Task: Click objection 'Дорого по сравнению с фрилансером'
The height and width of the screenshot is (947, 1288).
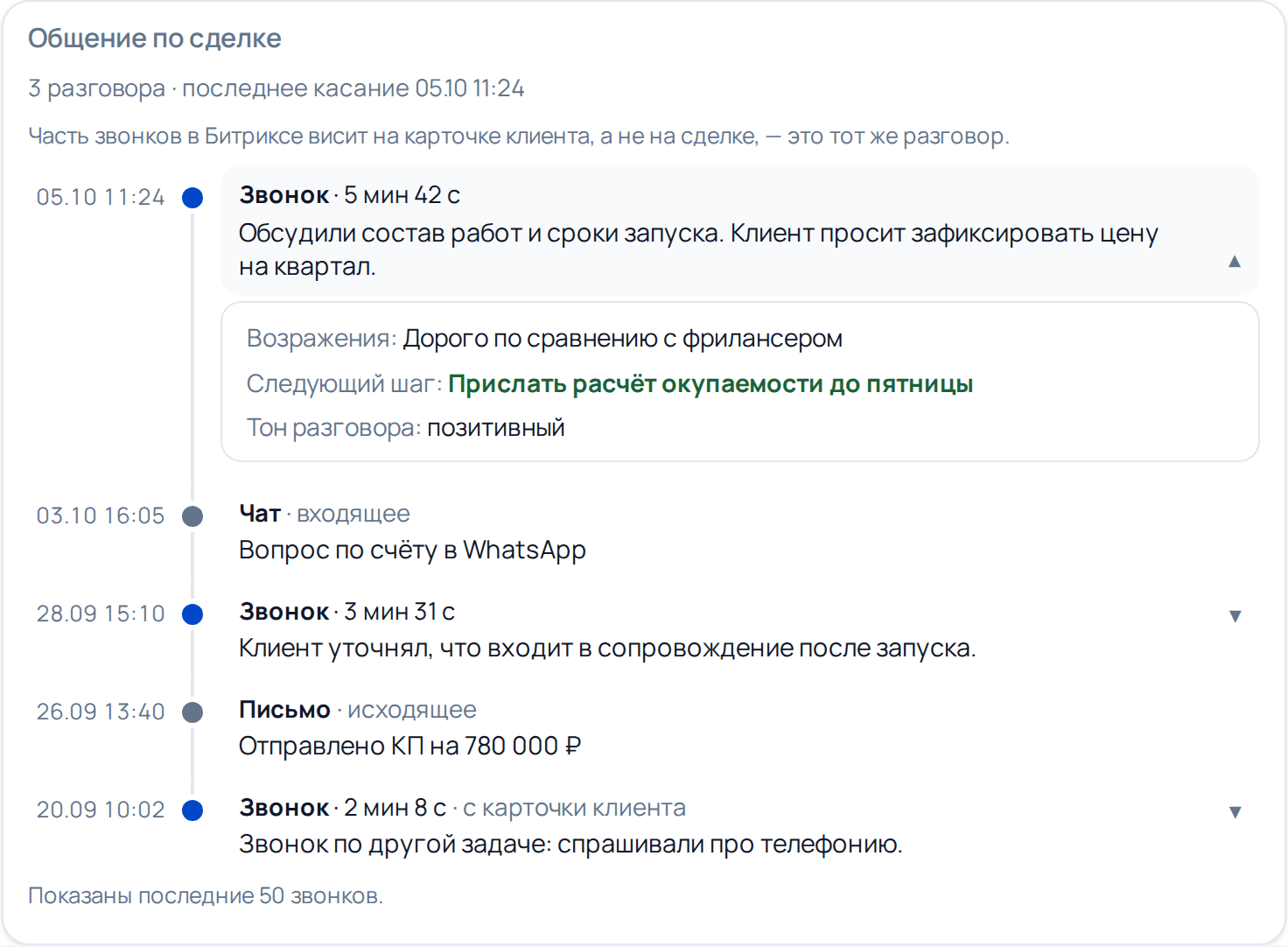Action: tap(623, 339)
